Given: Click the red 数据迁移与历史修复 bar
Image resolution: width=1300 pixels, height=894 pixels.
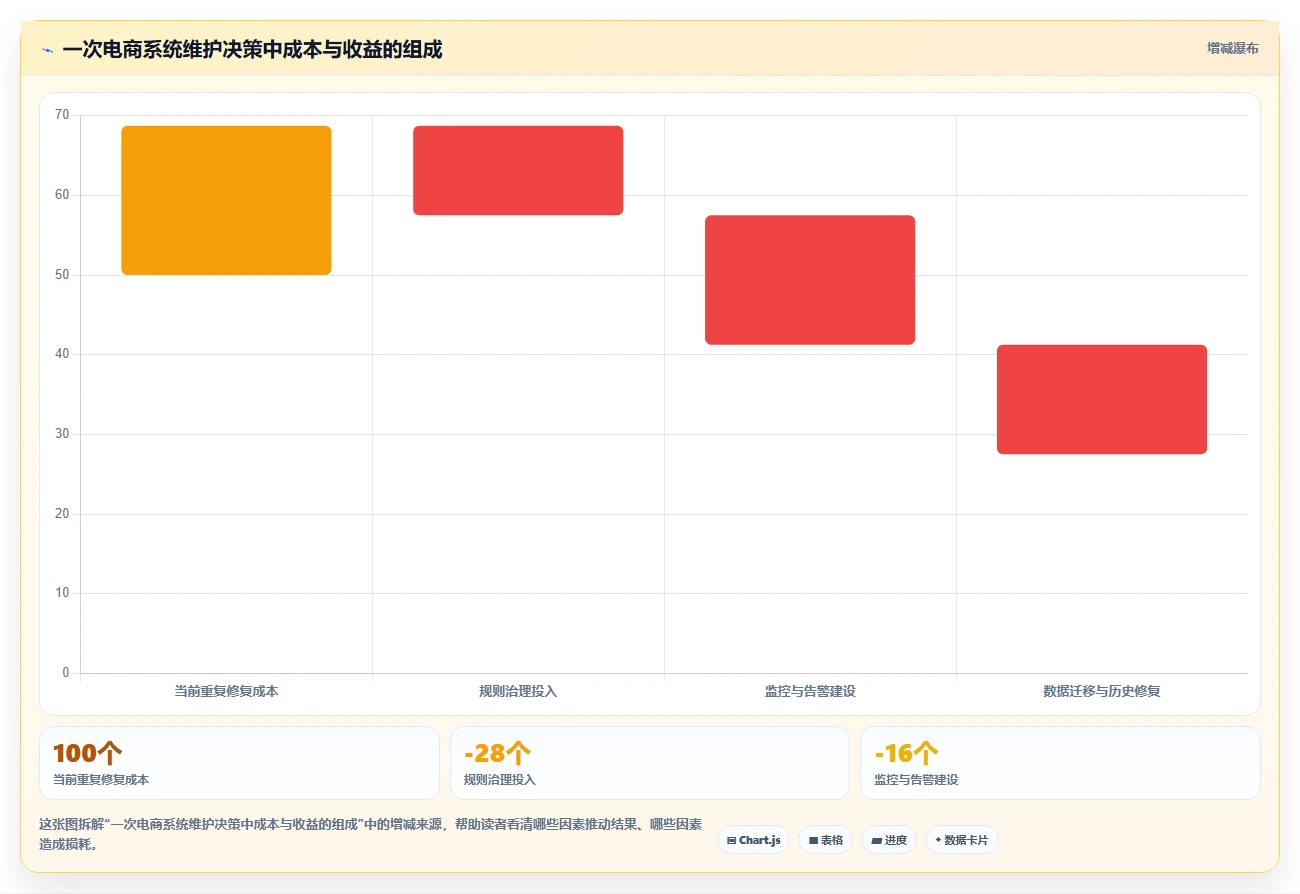Looking at the screenshot, I should 1102,399.
